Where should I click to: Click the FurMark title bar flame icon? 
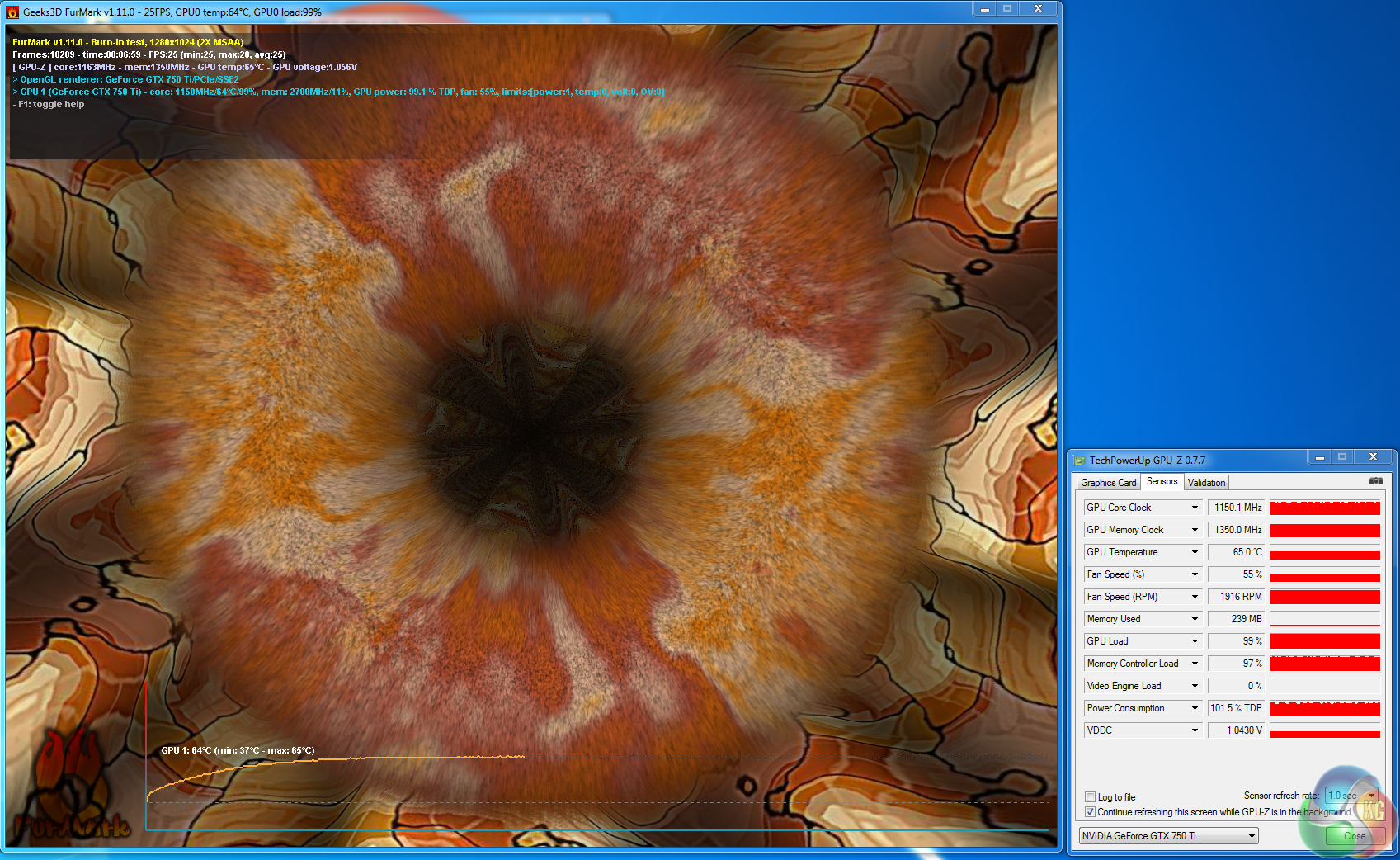tap(12, 12)
